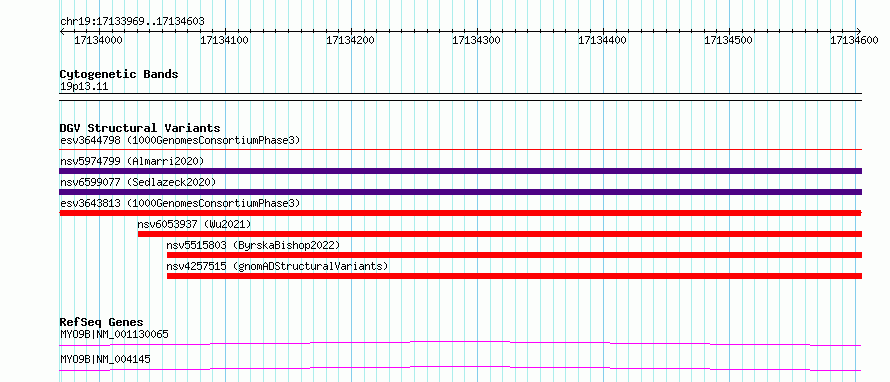Click the 17134300 ruler tick label

(477, 40)
